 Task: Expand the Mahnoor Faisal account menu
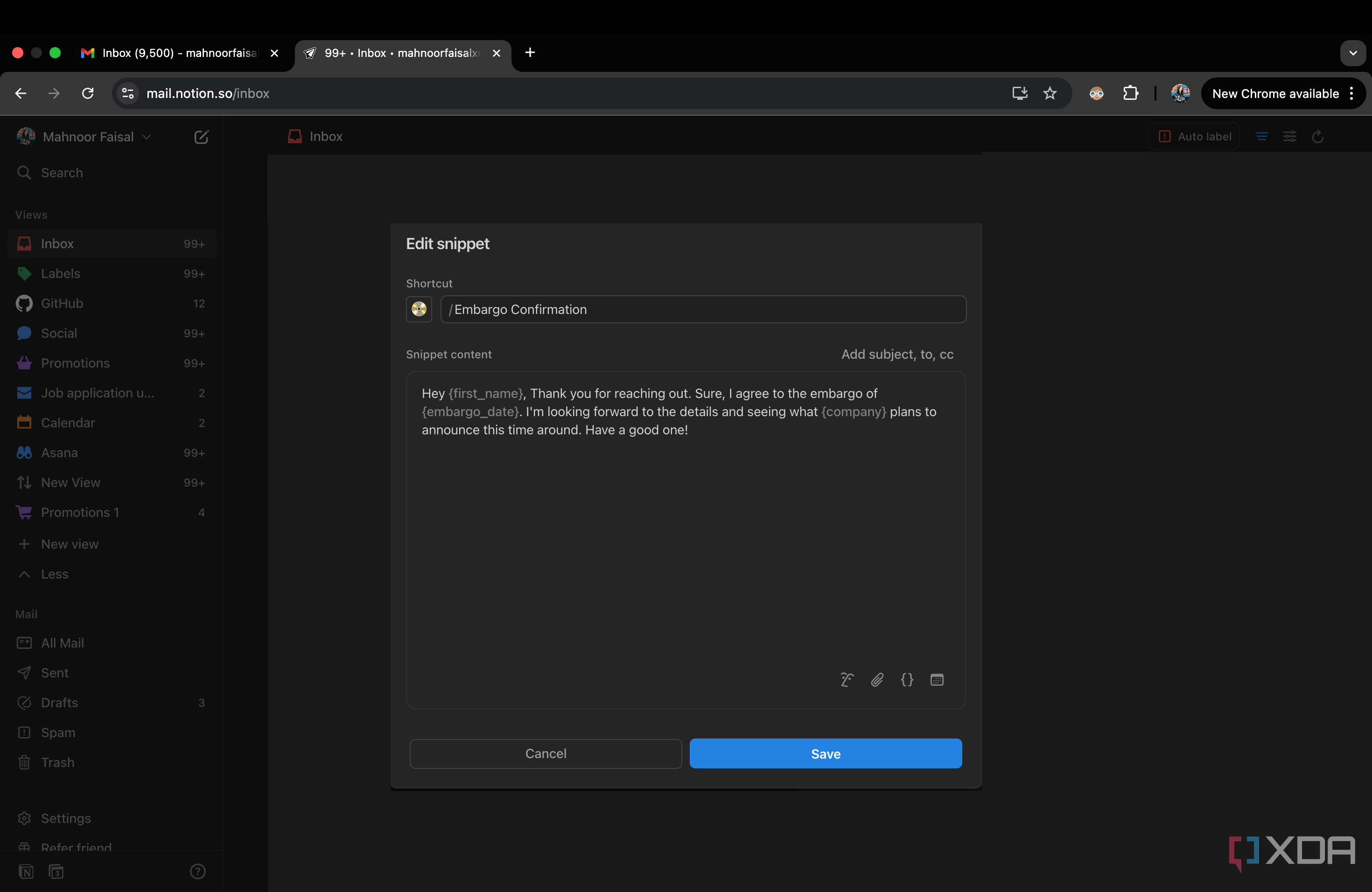tap(84, 137)
